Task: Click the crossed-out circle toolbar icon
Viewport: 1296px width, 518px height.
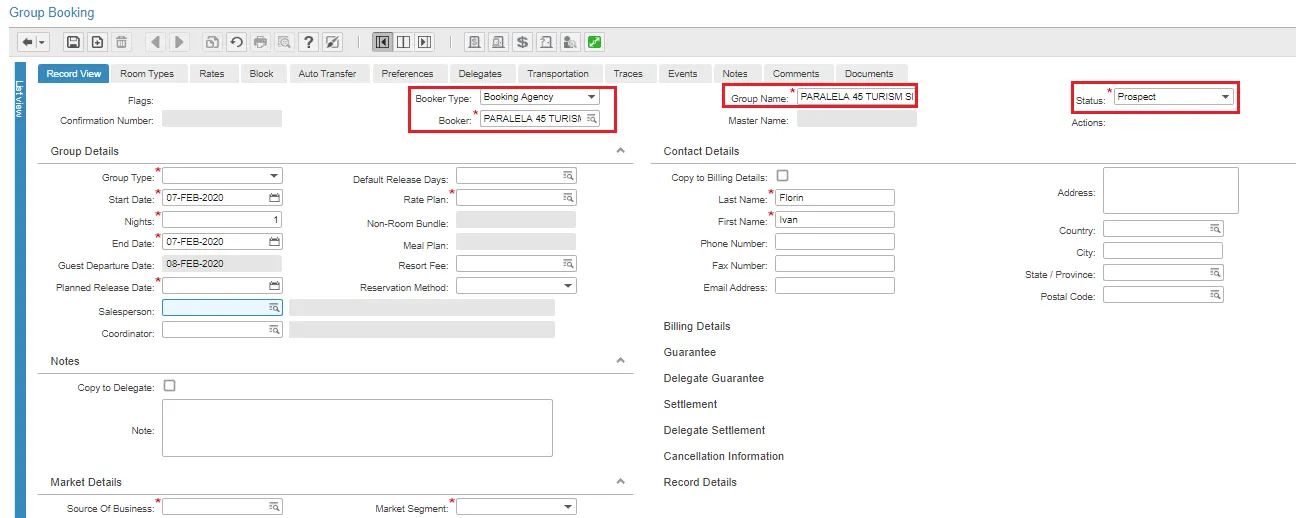Action: click(x=333, y=42)
